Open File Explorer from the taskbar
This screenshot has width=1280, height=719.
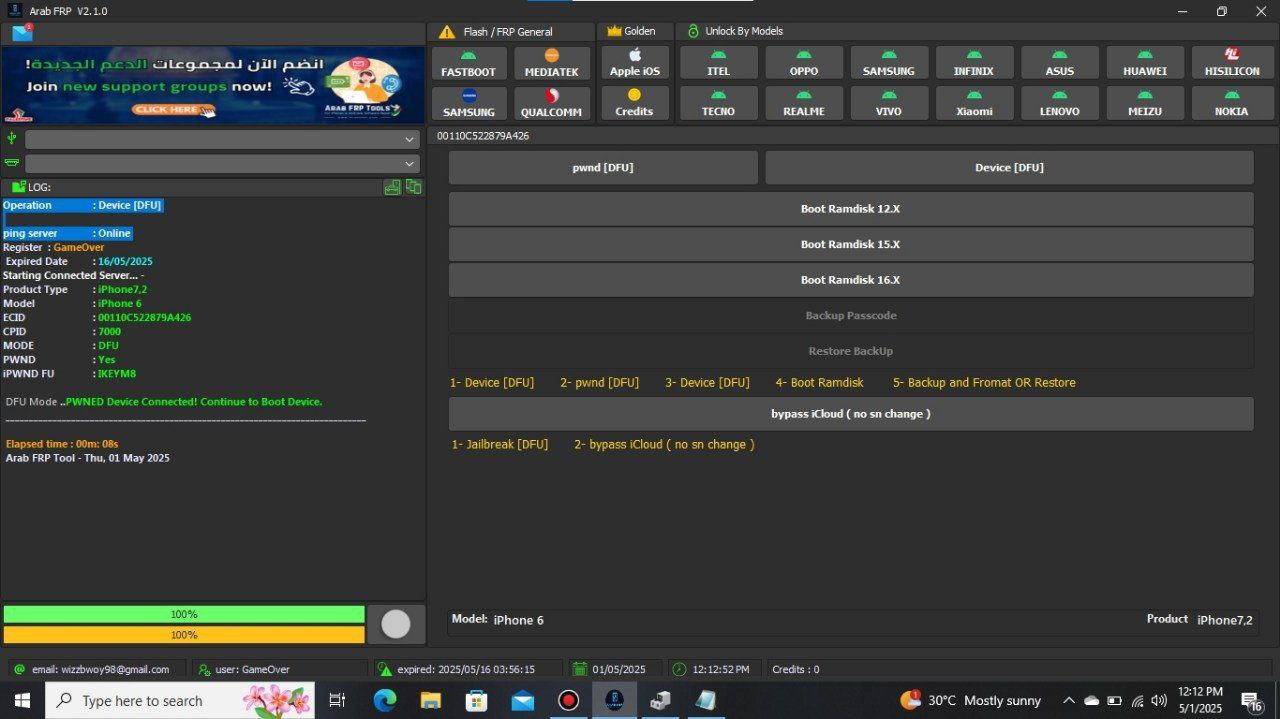pyautogui.click(x=431, y=700)
